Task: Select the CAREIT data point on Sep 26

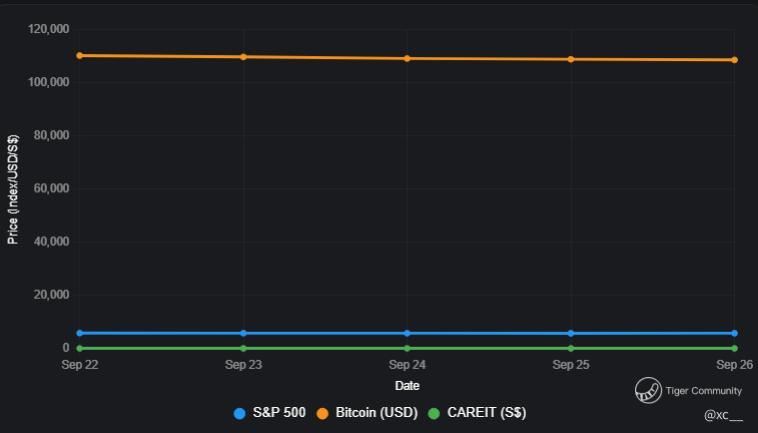Action: 734,348
